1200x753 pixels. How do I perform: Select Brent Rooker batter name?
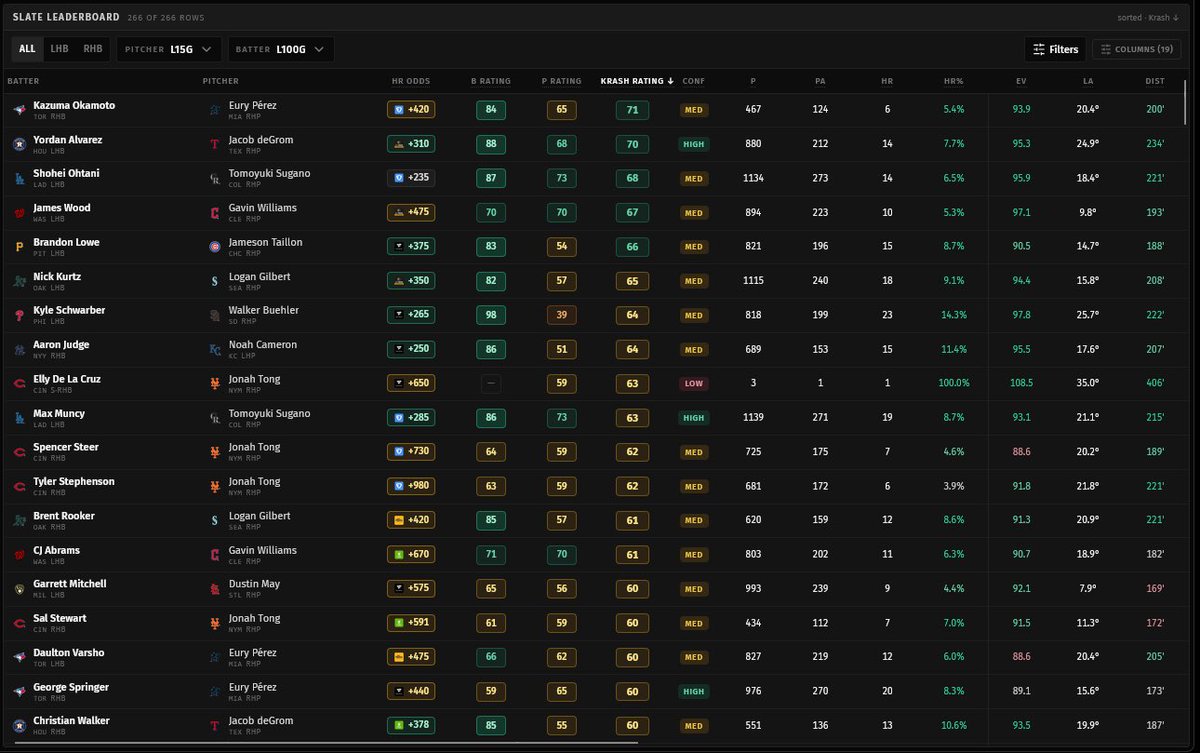tap(64, 516)
